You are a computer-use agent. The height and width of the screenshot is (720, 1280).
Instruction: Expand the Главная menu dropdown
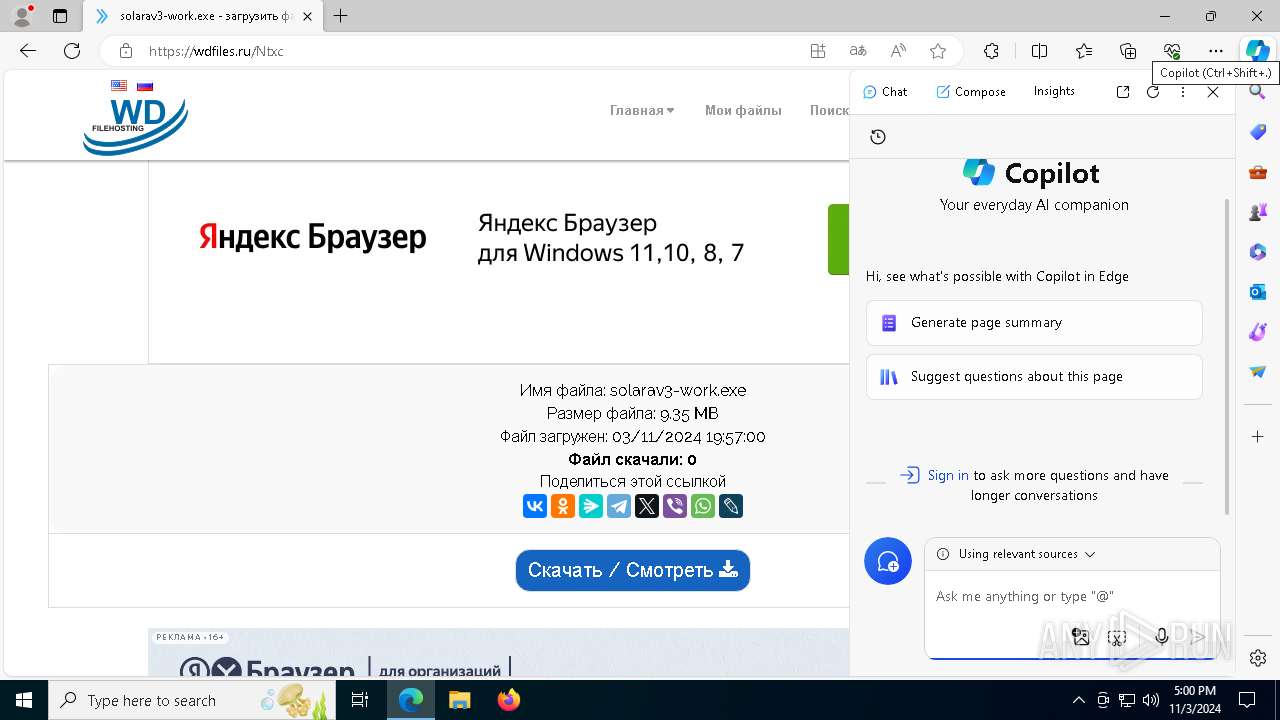[x=642, y=111]
